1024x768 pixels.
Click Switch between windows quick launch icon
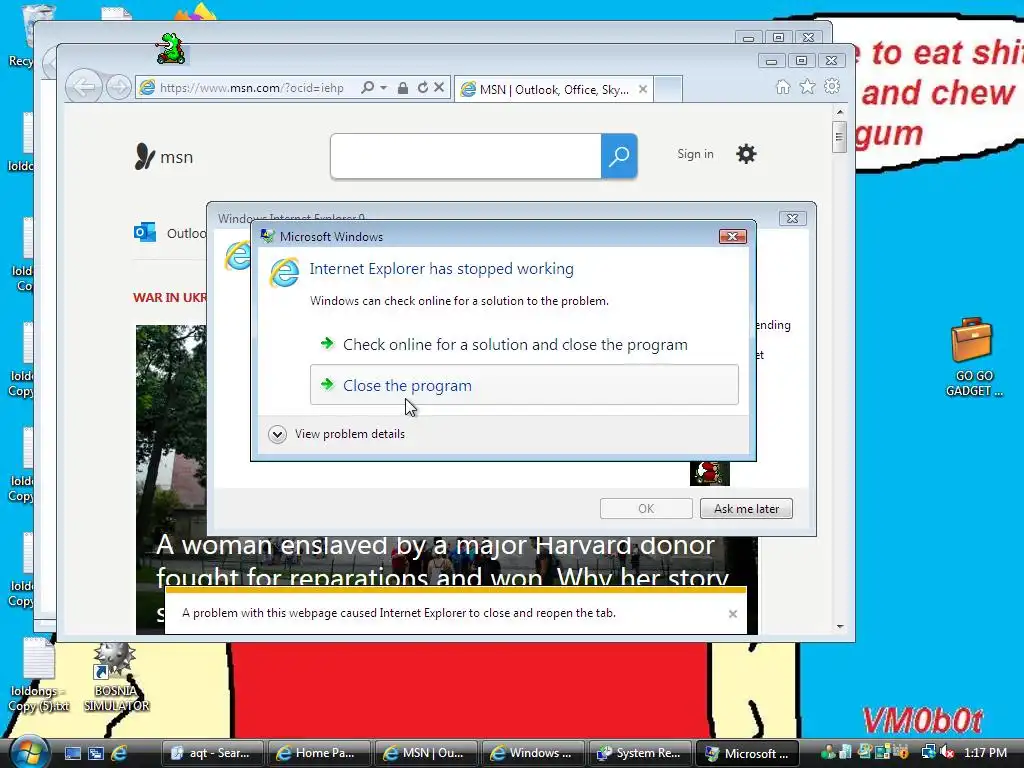coord(96,753)
